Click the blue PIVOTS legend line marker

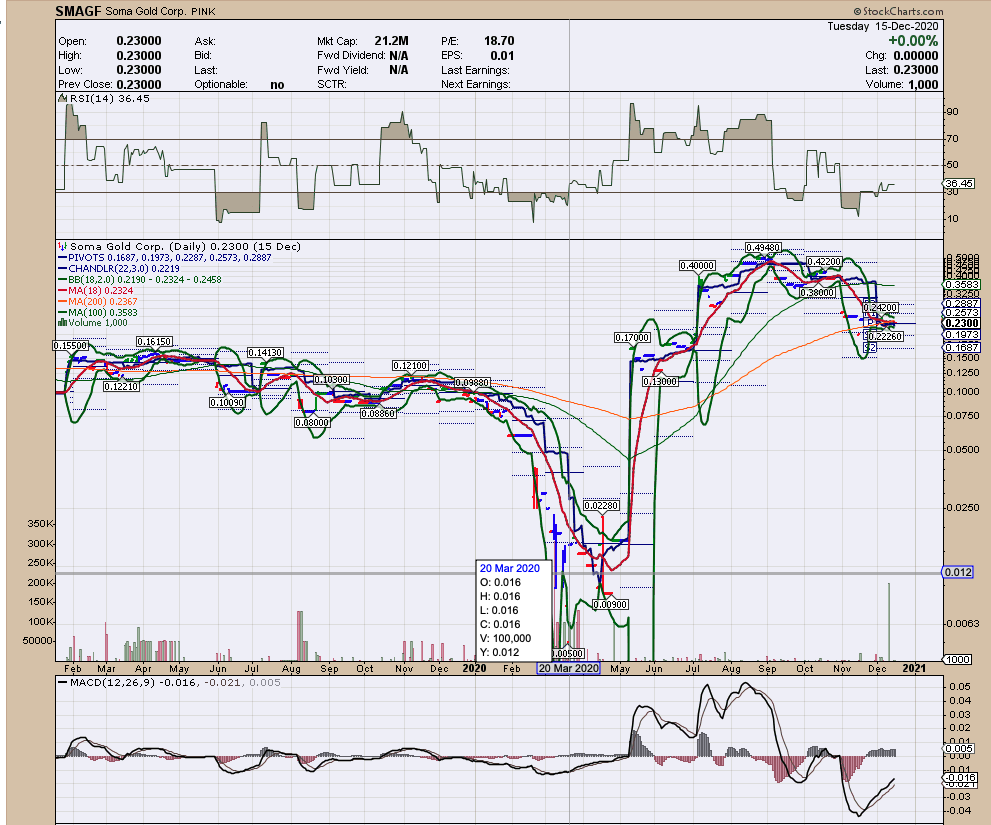62,257
